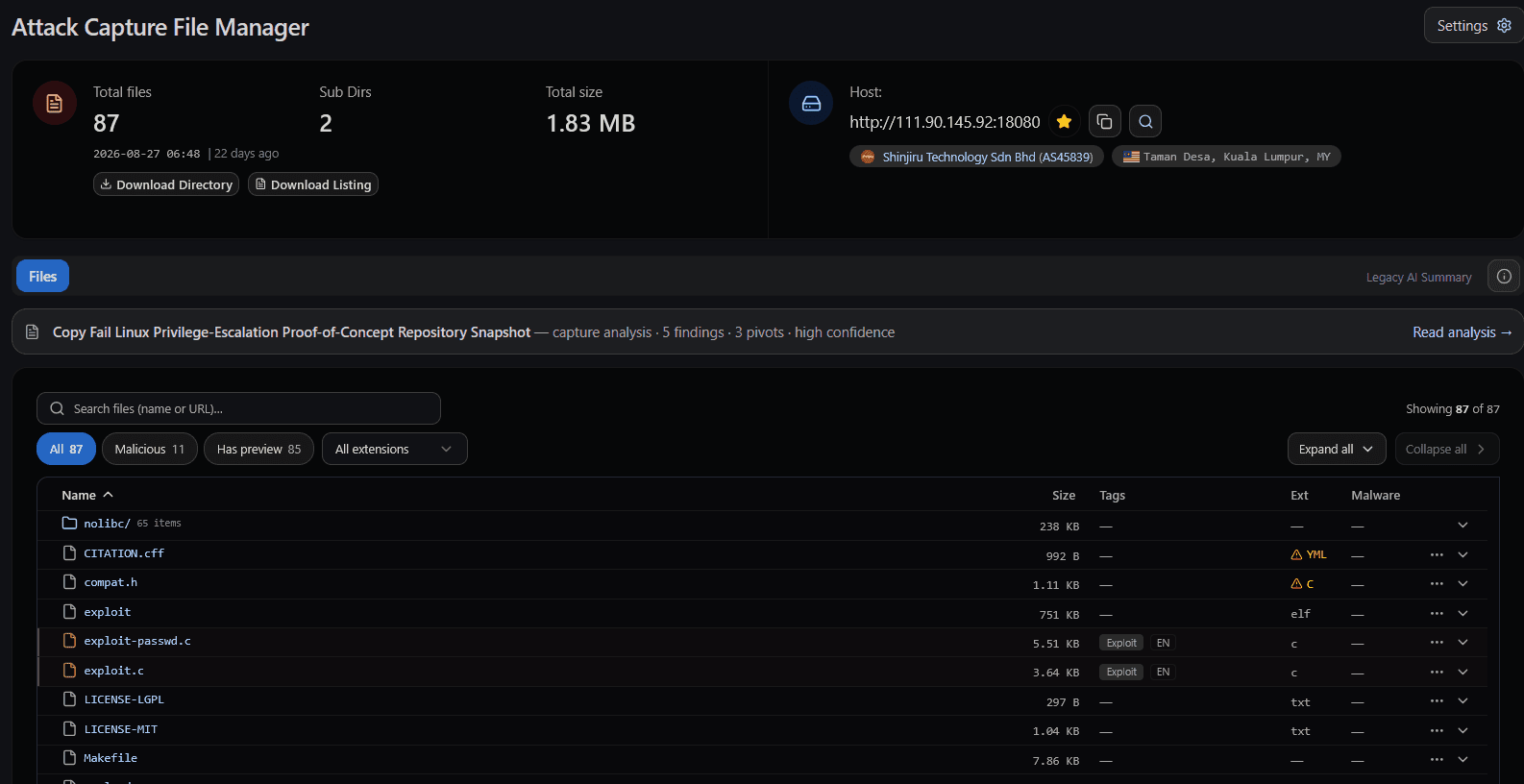Switch to the Files tab

[x=42, y=276]
